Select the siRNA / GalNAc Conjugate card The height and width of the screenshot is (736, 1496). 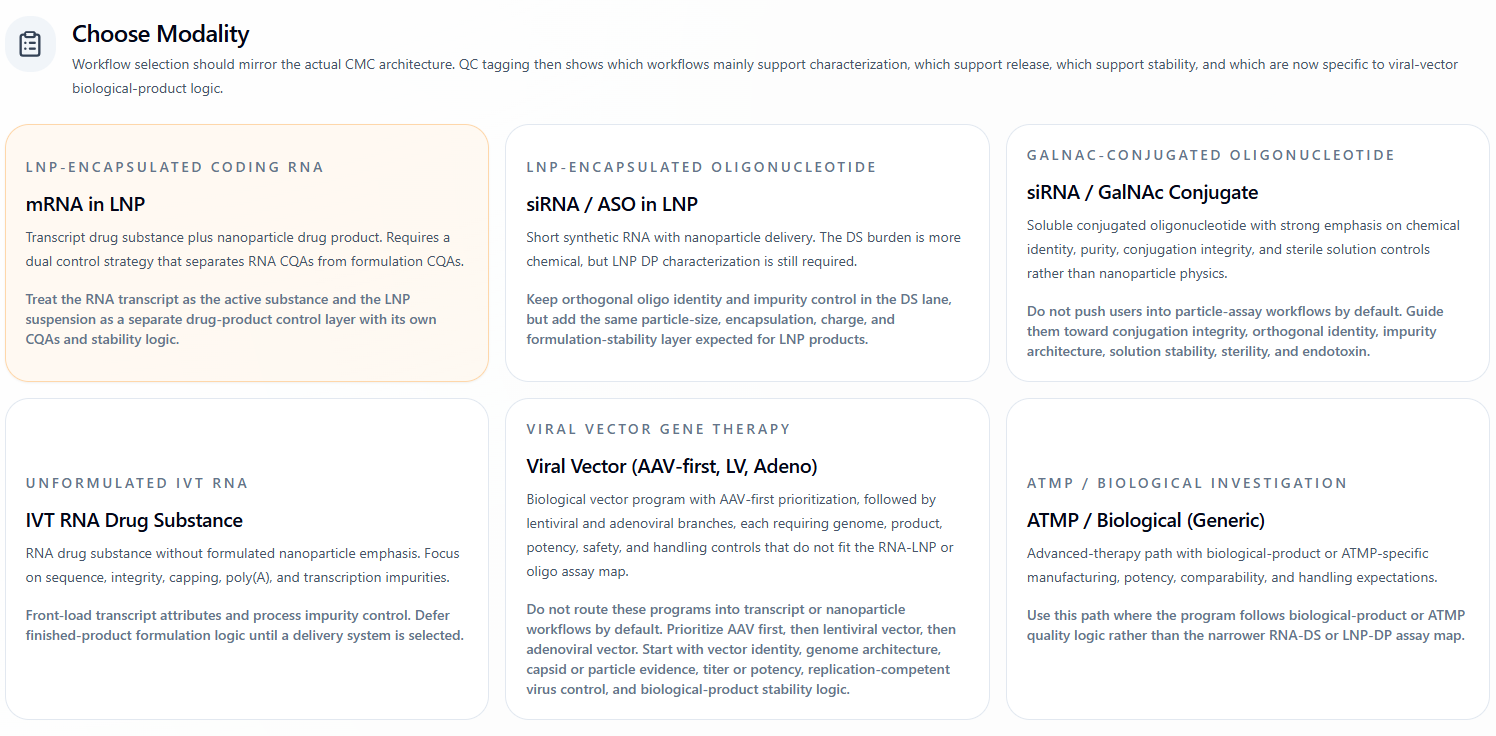coord(1248,253)
